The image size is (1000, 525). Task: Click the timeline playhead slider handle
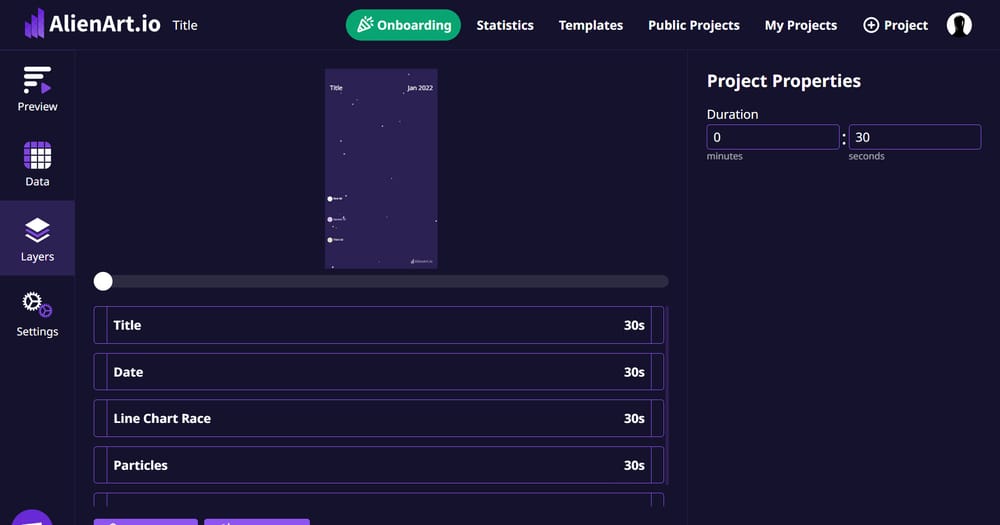coord(103,281)
